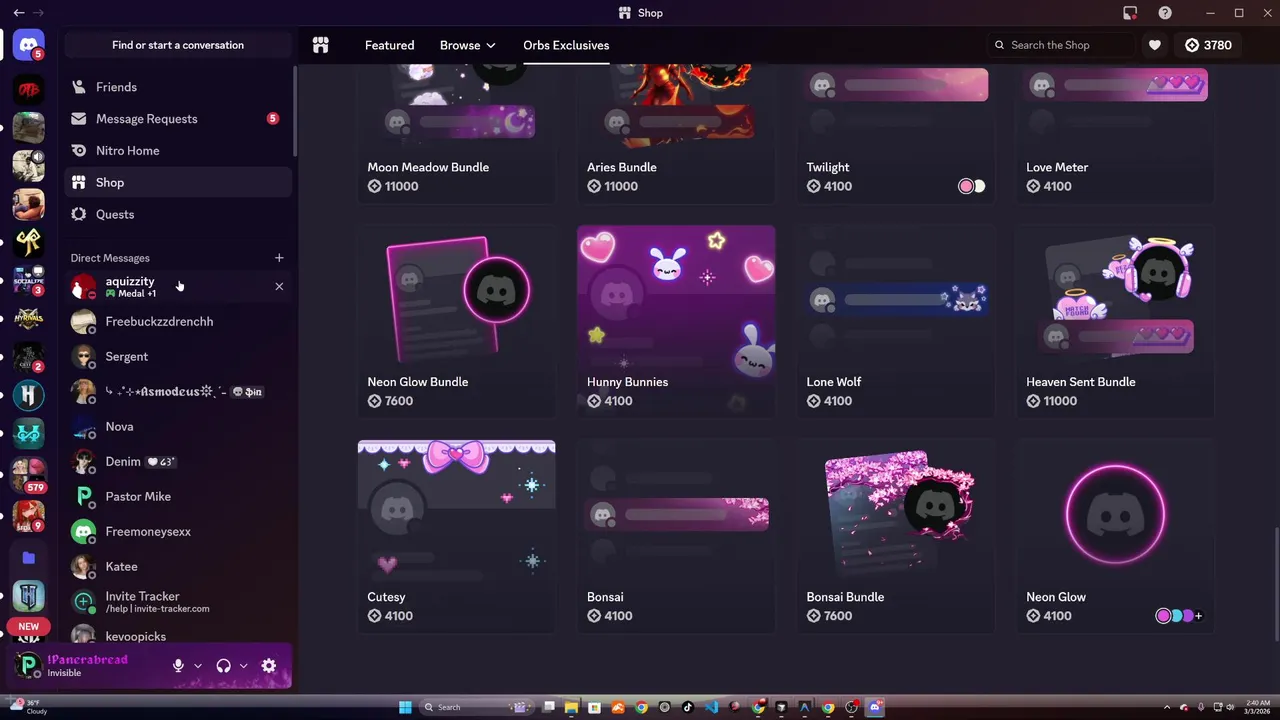Toggle the microphone mute button

click(178, 666)
